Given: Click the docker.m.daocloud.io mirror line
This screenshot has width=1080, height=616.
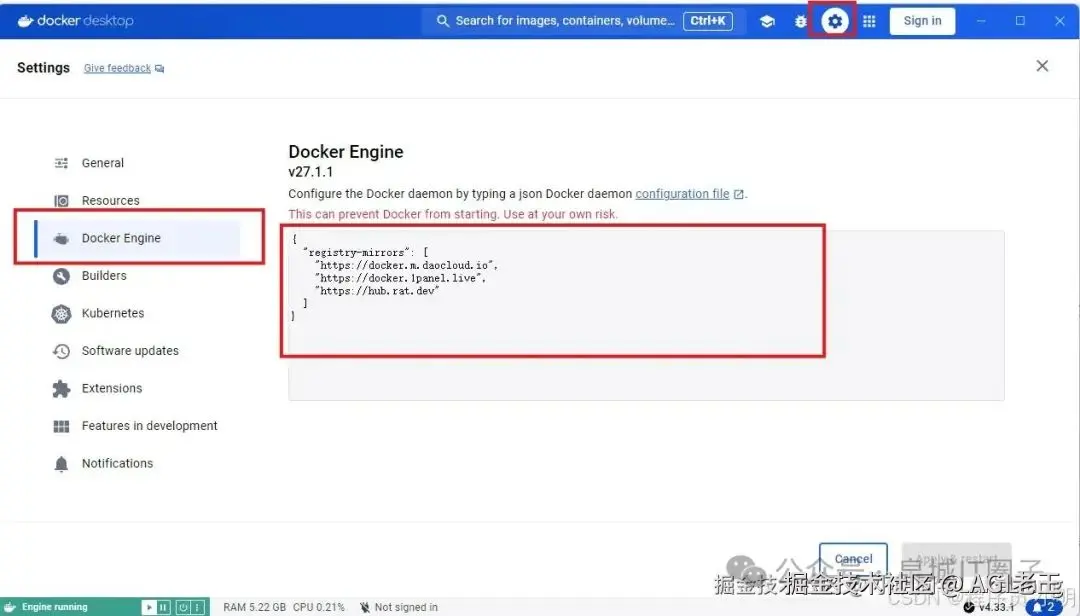Looking at the screenshot, I should (406, 265).
